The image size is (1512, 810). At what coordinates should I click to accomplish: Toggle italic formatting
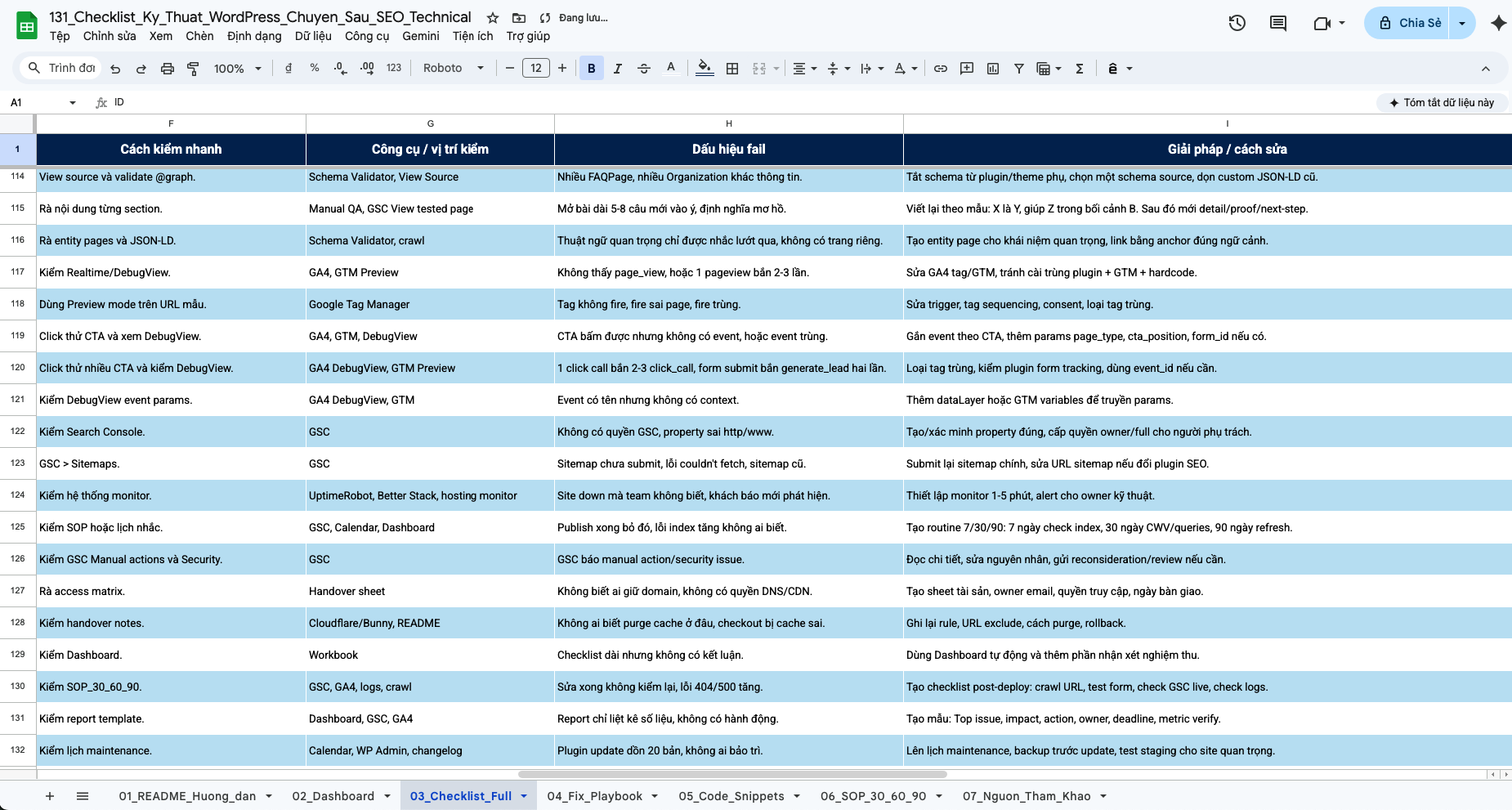[x=618, y=69]
